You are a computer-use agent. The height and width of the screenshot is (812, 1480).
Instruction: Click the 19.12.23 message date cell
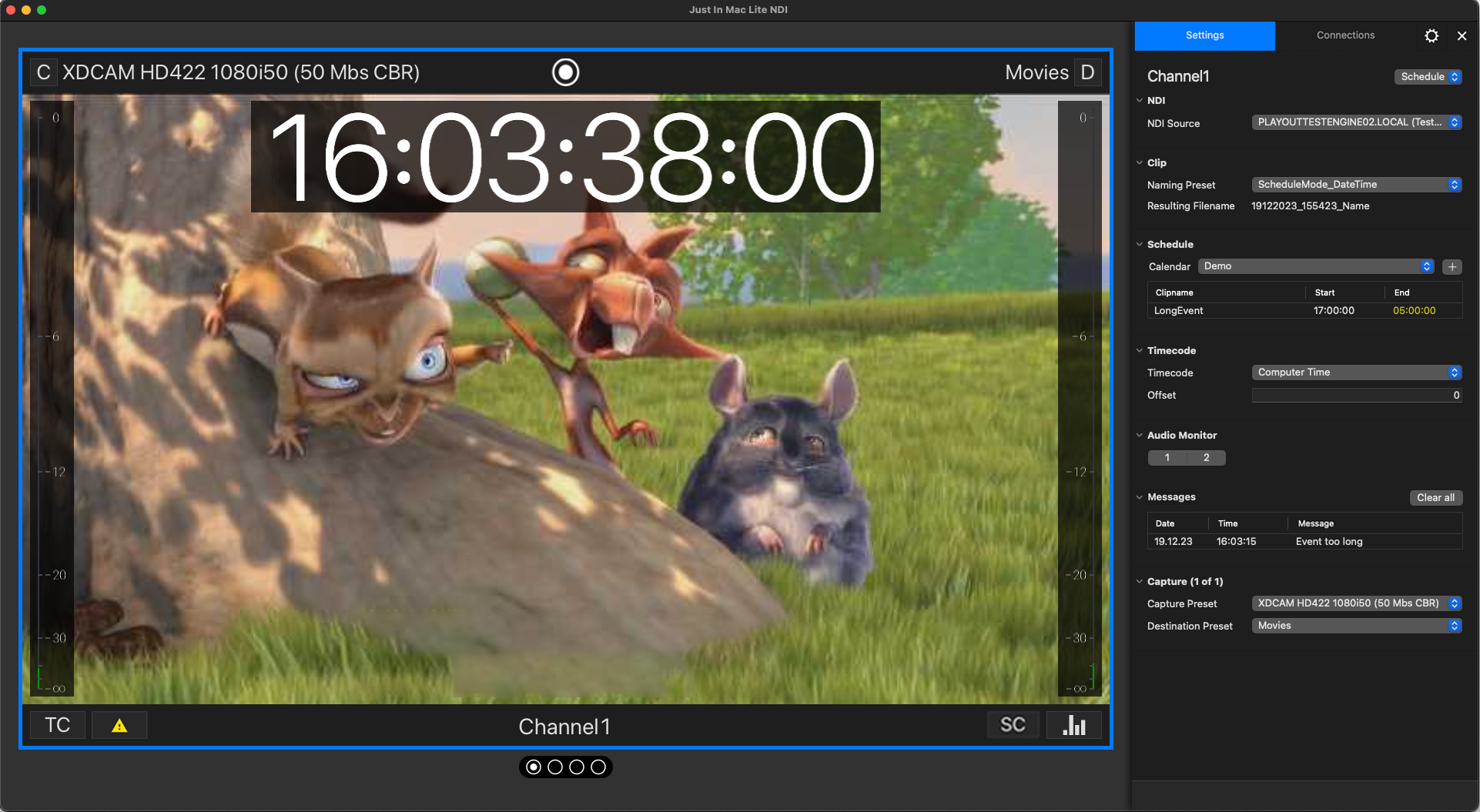pyautogui.click(x=1173, y=542)
